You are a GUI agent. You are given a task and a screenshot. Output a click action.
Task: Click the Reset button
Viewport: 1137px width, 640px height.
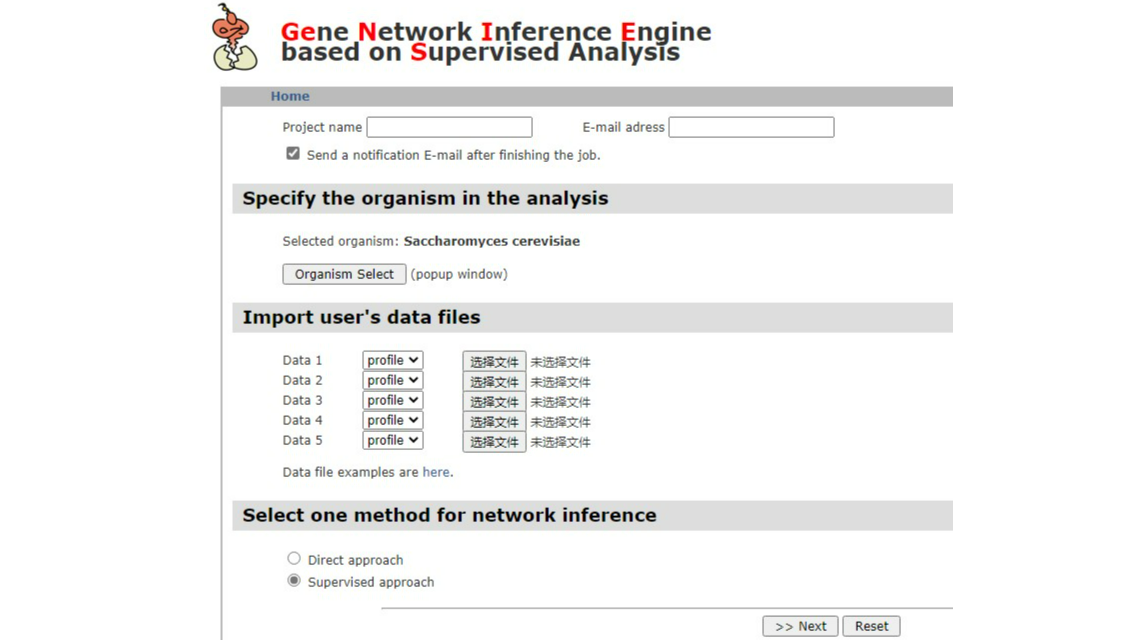872,626
